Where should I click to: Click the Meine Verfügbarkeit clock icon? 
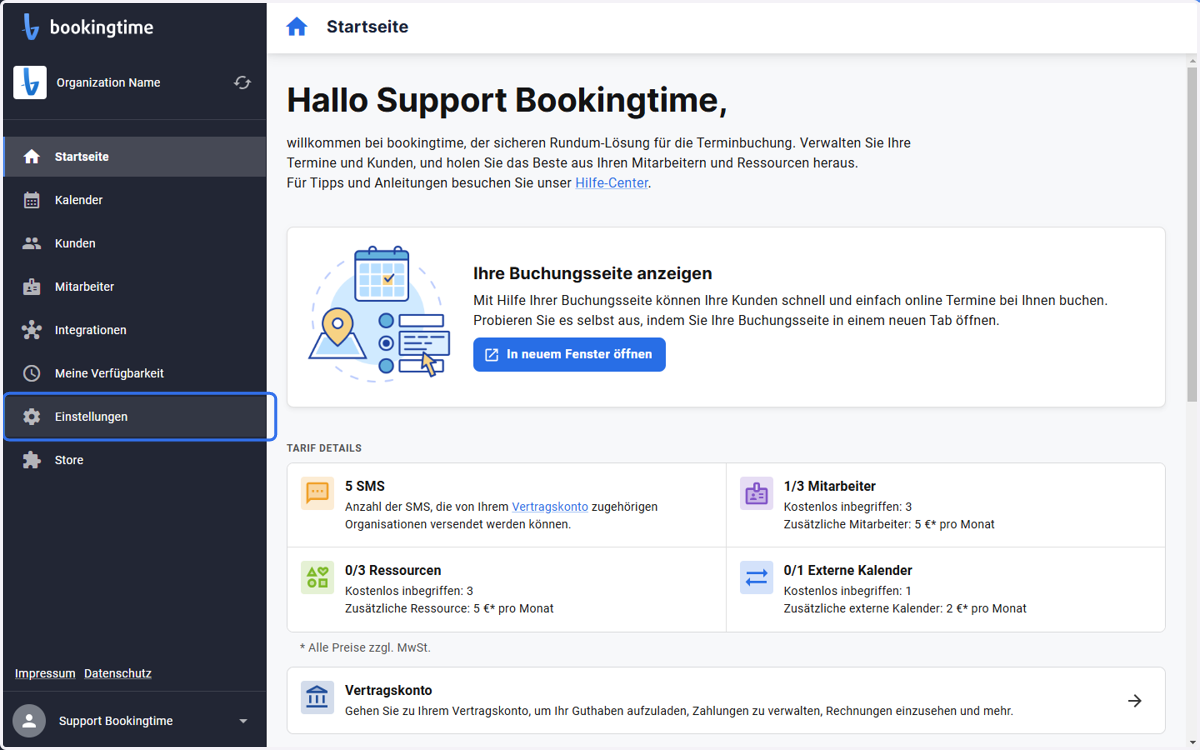click(x=32, y=373)
